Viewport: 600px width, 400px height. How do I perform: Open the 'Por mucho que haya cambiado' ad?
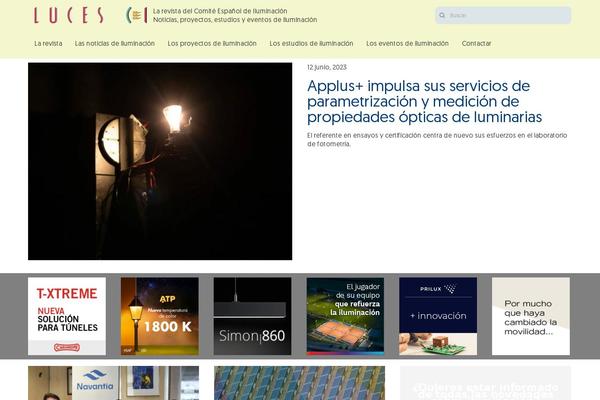click(531, 316)
